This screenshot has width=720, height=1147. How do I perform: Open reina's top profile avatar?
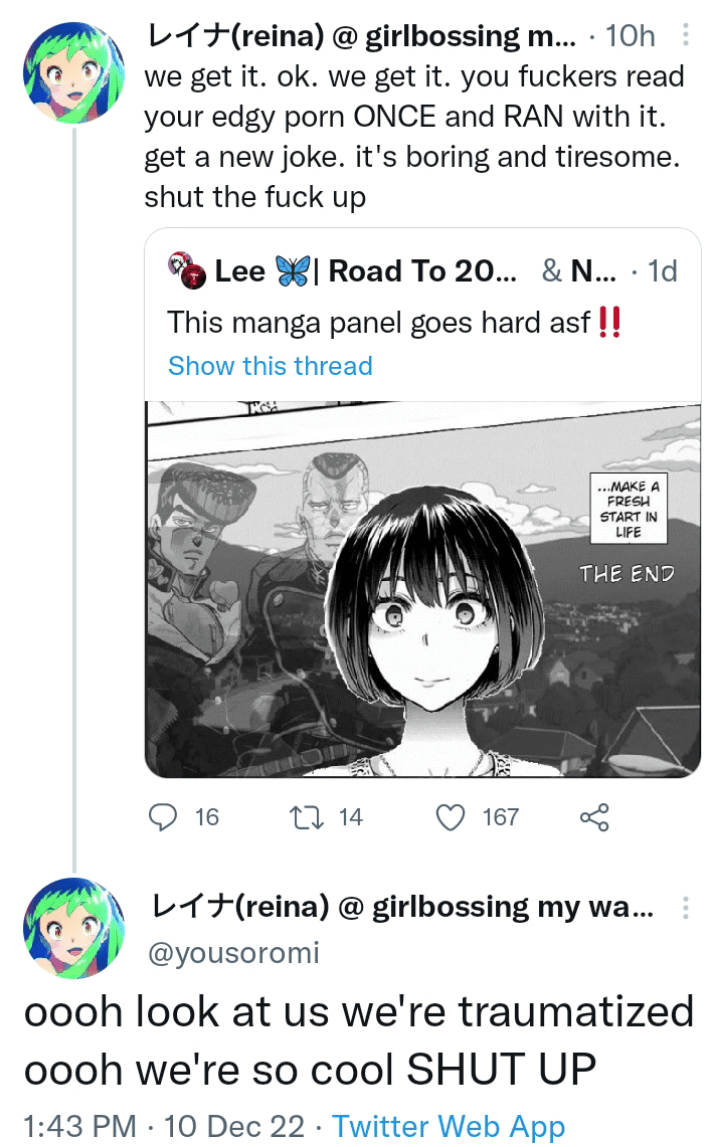[74, 72]
